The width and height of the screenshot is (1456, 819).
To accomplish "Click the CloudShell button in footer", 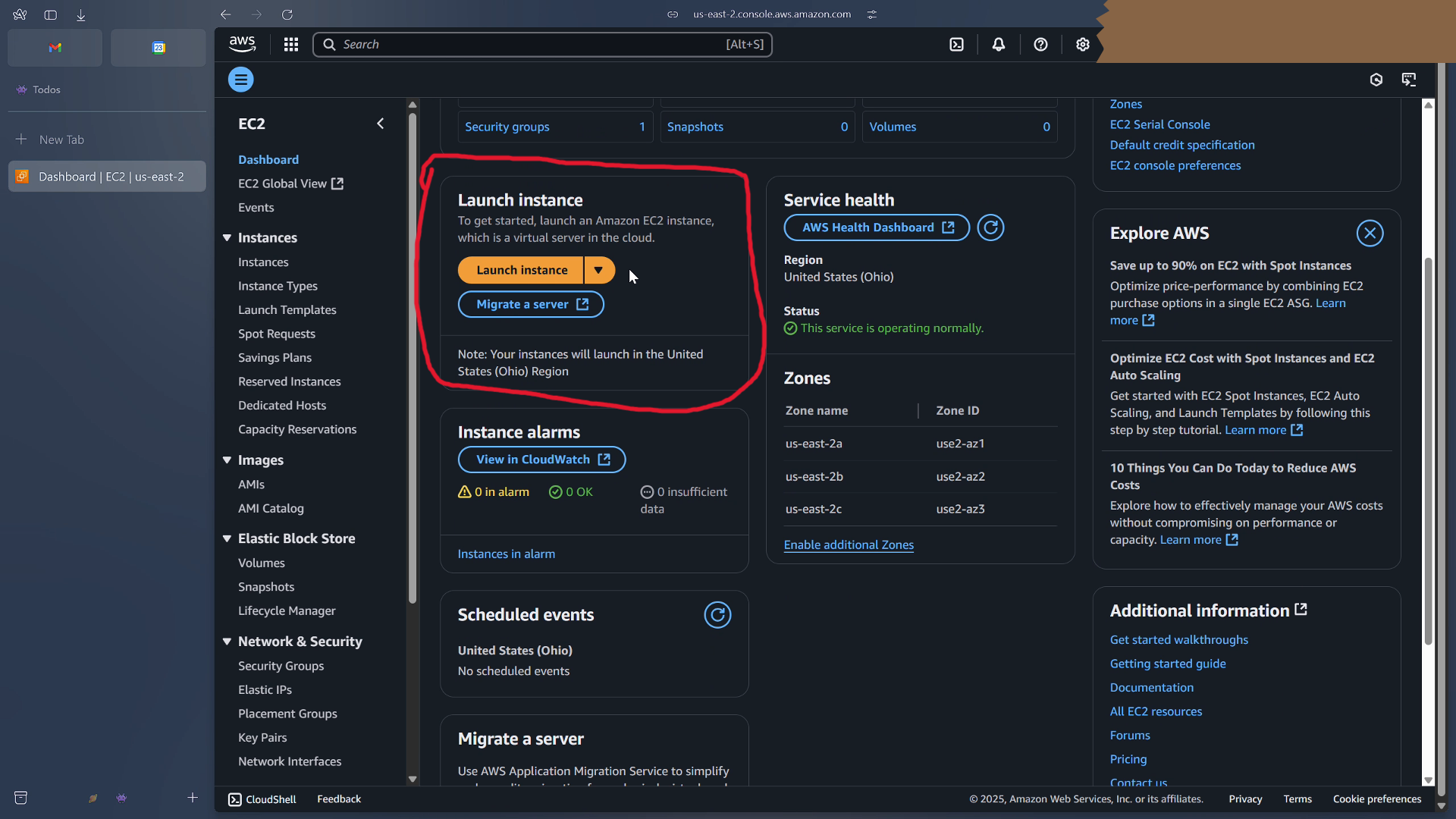I will pyautogui.click(x=262, y=799).
